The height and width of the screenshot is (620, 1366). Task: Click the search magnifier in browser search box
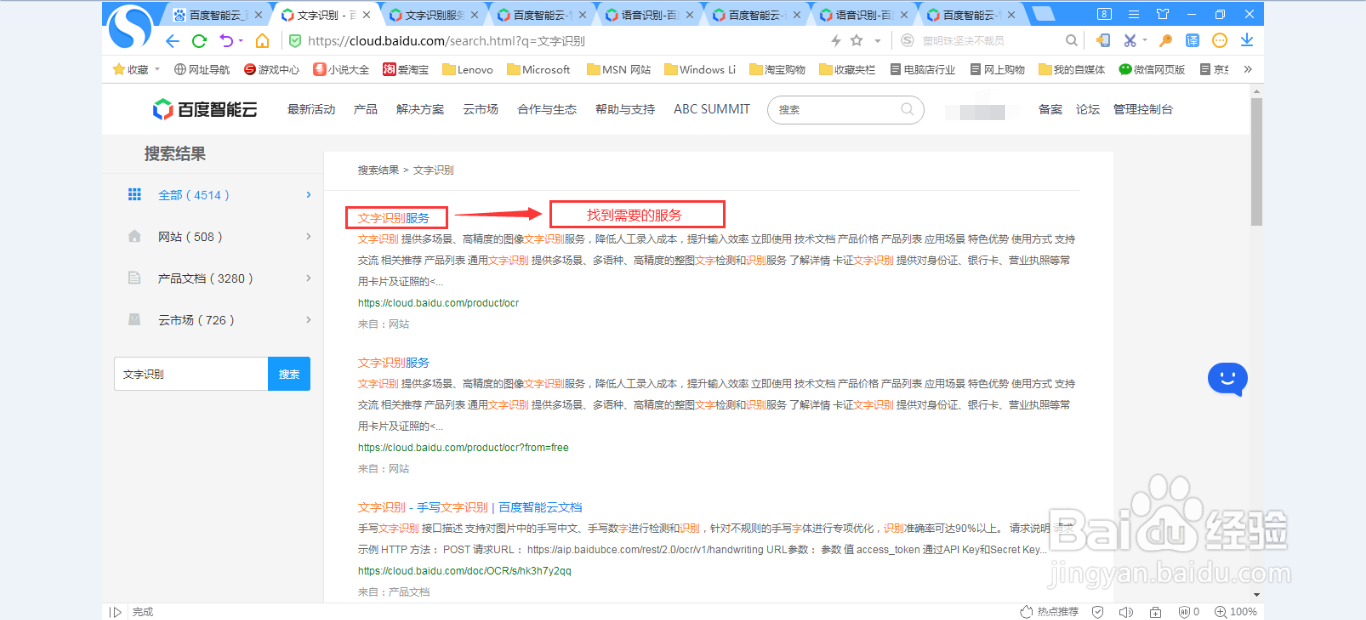[x=1071, y=41]
